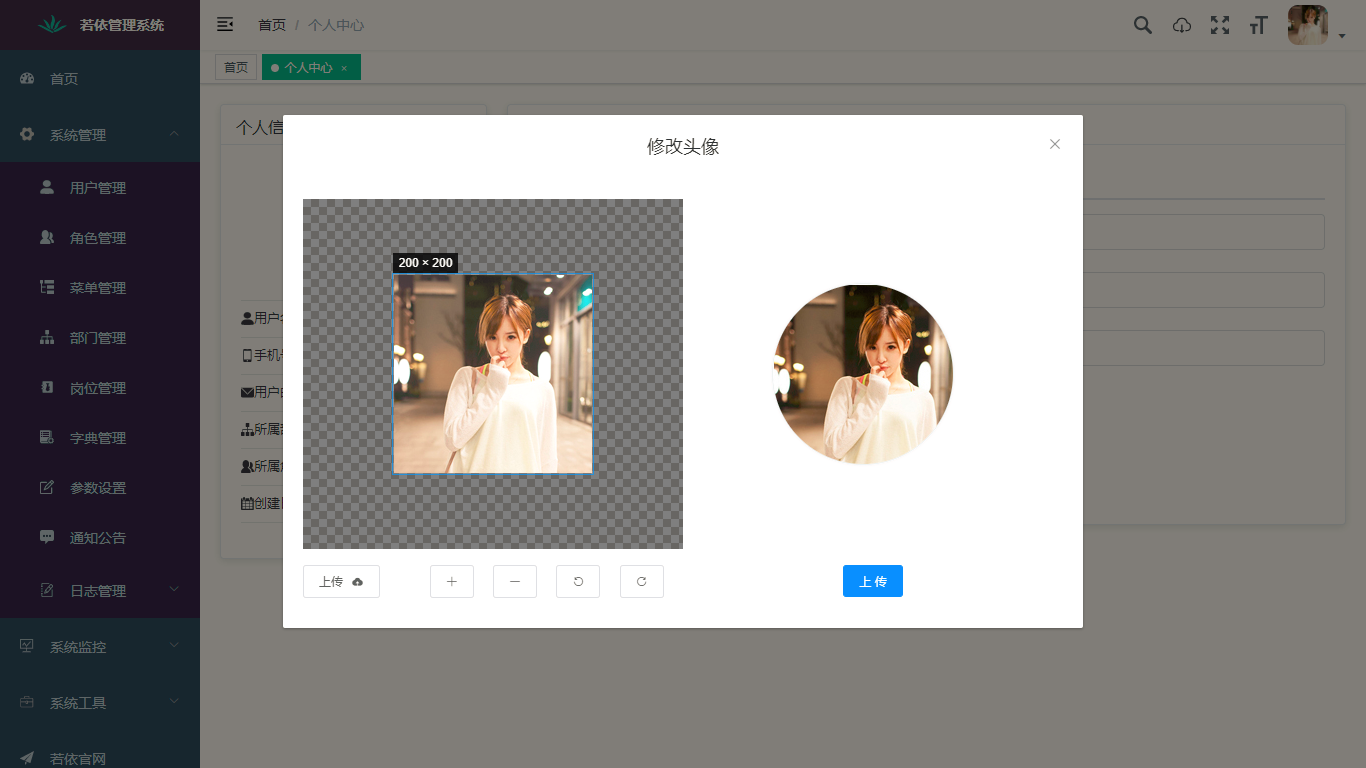This screenshot has width=1366, height=768.
Task: Expand the 系统工具 submenu
Action: [x=100, y=702]
